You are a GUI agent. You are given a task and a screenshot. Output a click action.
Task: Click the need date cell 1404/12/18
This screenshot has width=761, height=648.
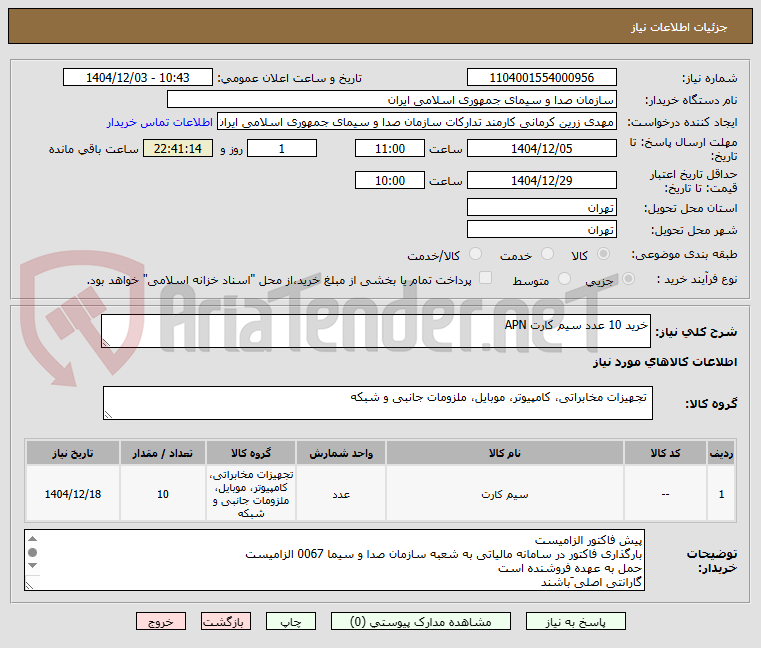[x=73, y=494]
